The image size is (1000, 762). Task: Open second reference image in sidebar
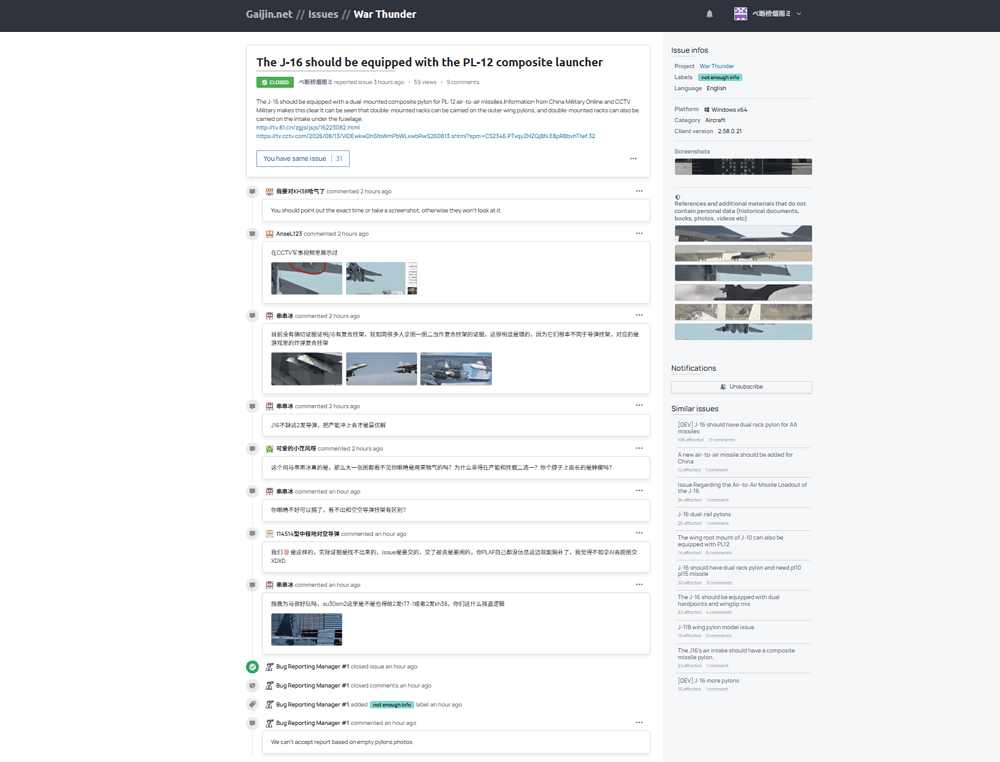coord(743,253)
